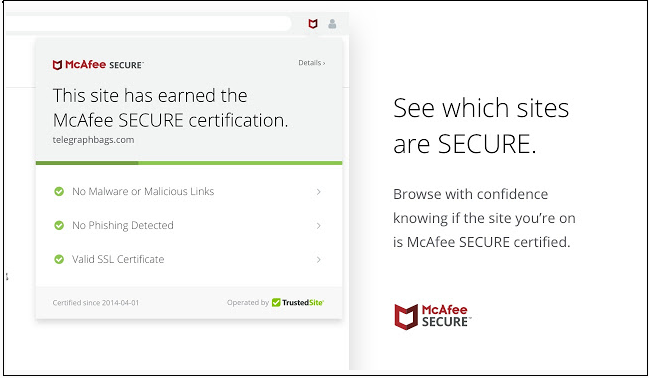
Task: Click the telegraphbags.com domain text
Action: [x=93, y=140]
